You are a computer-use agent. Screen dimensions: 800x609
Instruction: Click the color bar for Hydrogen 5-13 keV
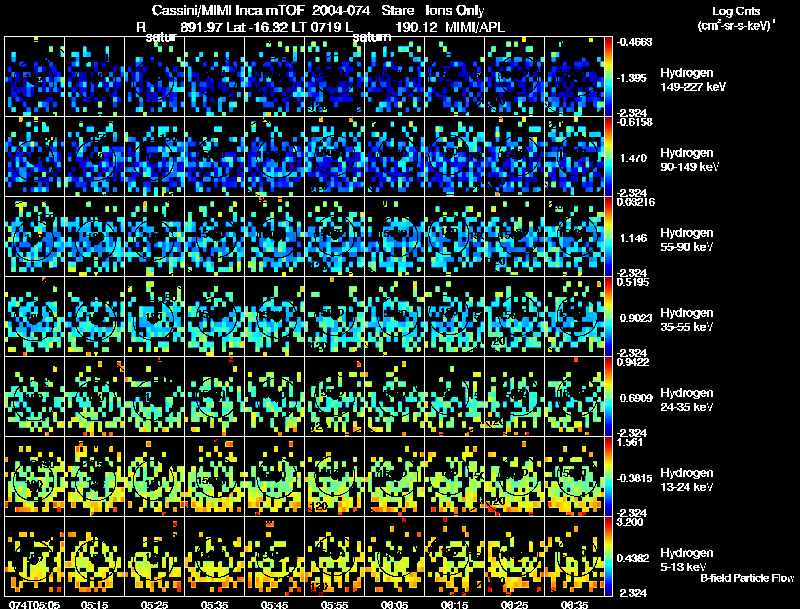coord(608,556)
